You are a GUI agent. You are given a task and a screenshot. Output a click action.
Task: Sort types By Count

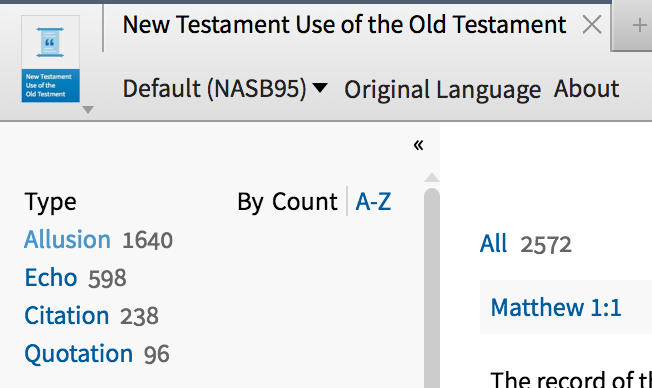click(287, 202)
